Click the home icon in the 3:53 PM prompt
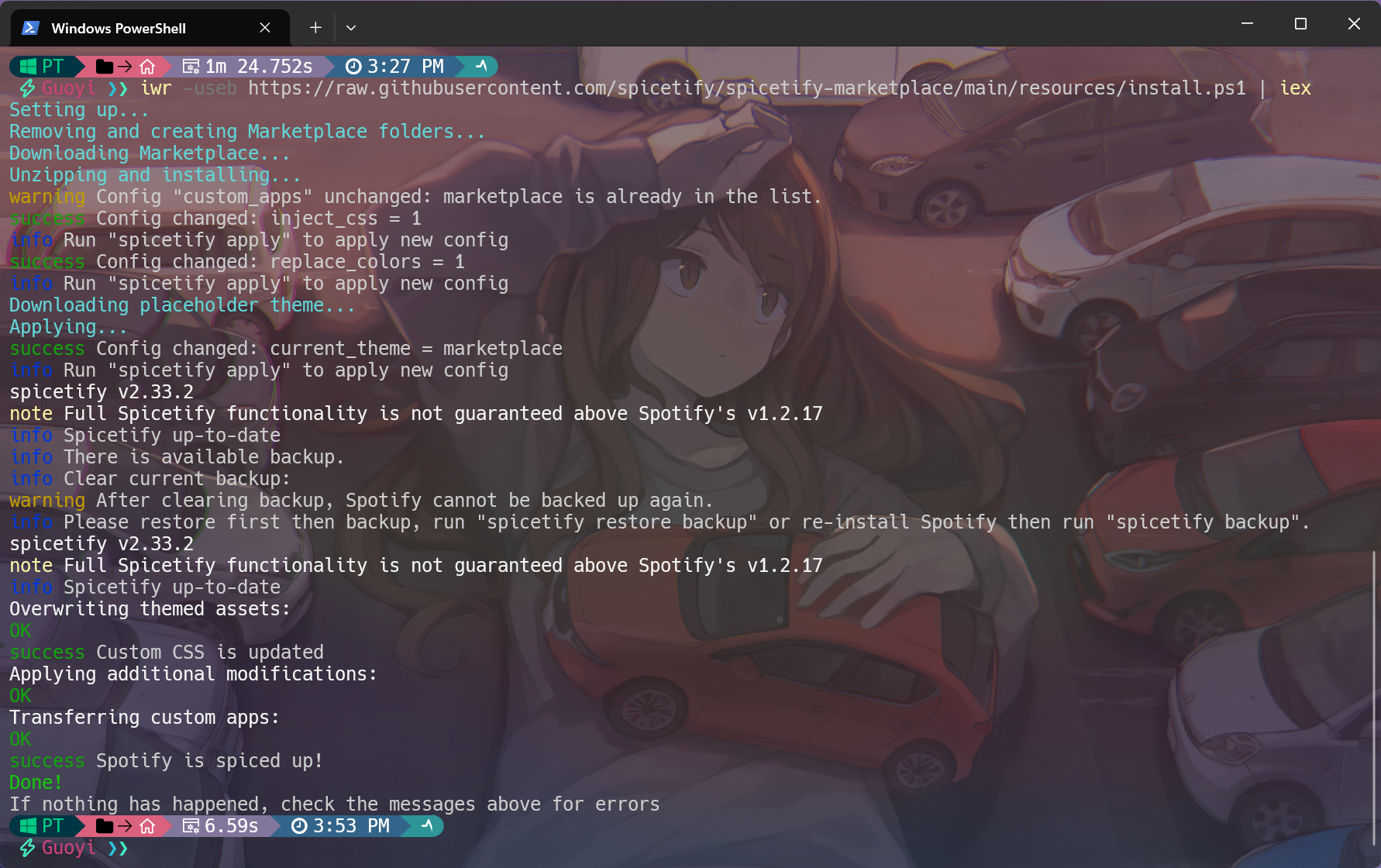Viewport: 1381px width, 868px height. coord(147,826)
